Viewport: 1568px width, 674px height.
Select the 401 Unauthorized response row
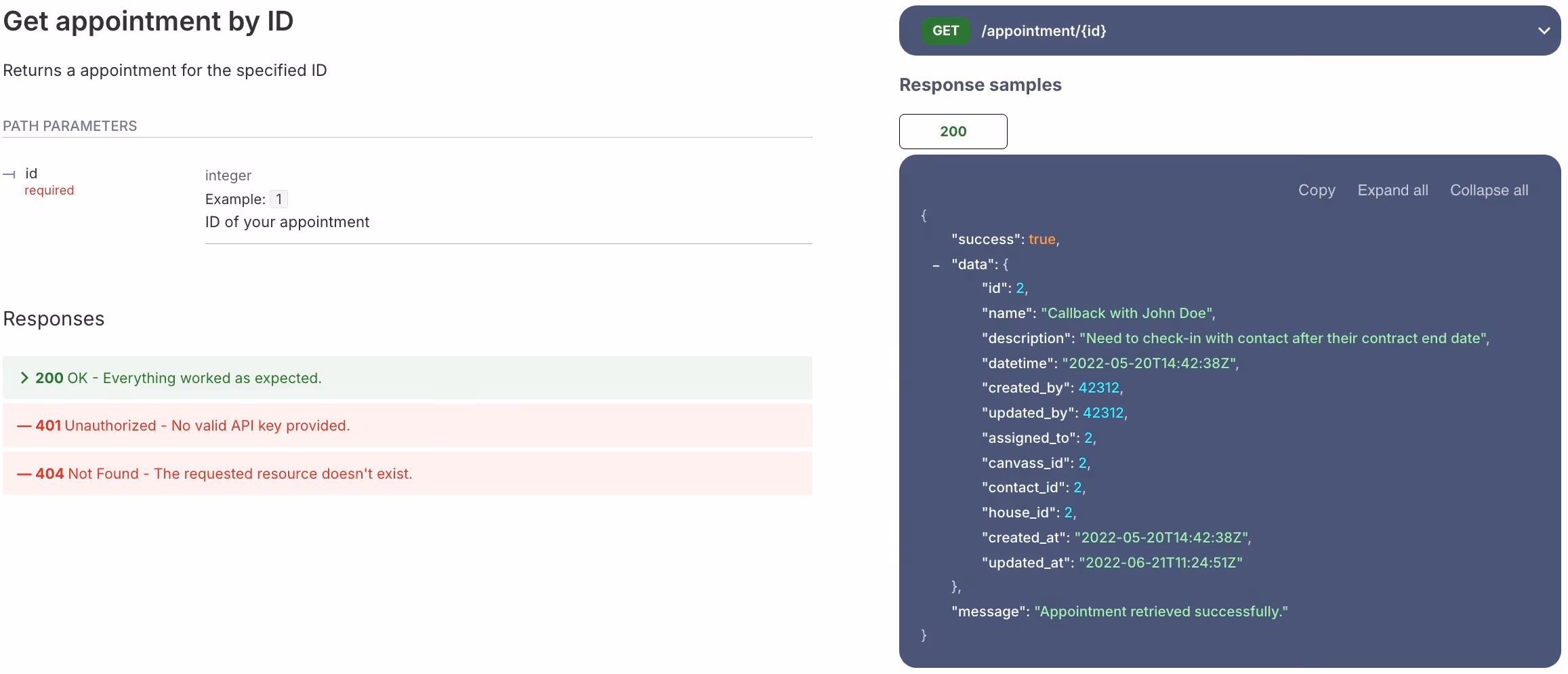[x=407, y=426]
